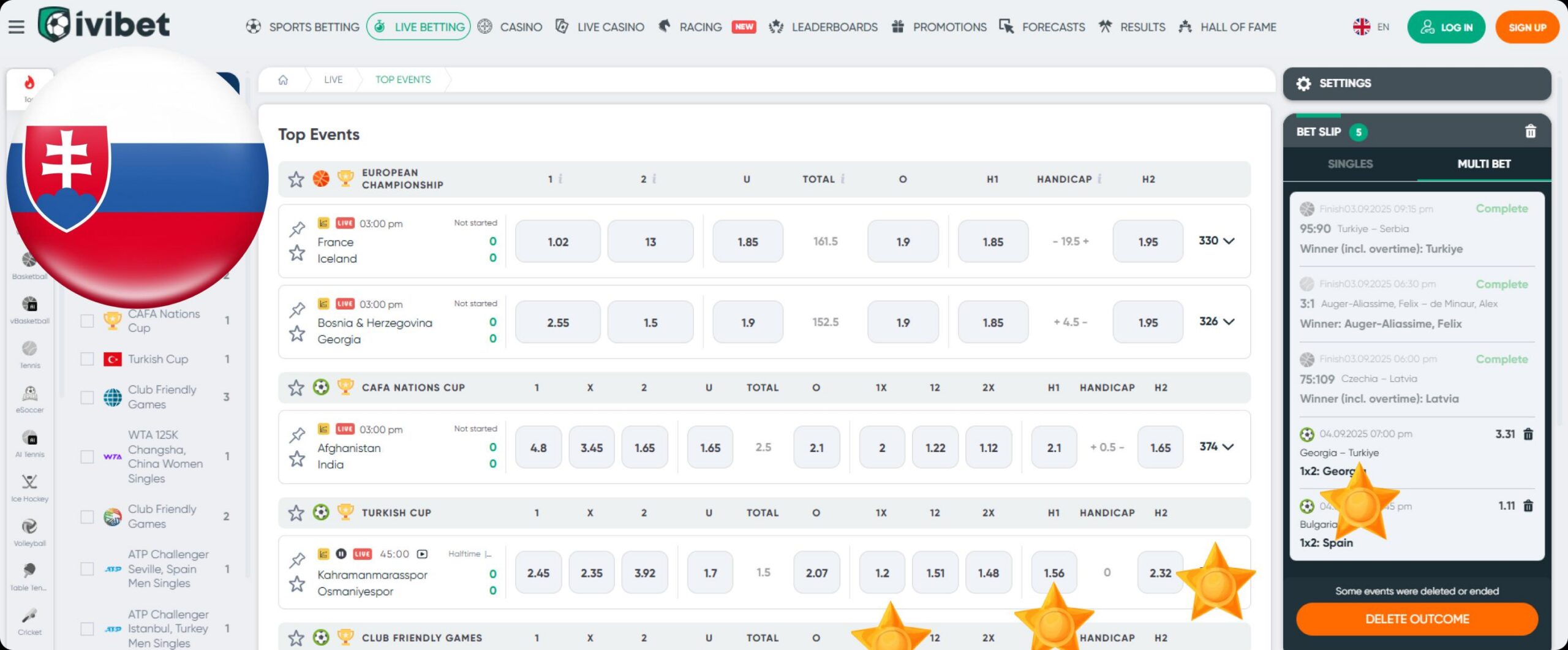Check the Turkish Cup checkbox
Image resolution: width=1568 pixels, height=650 pixels.
pyautogui.click(x=86, y=359)
